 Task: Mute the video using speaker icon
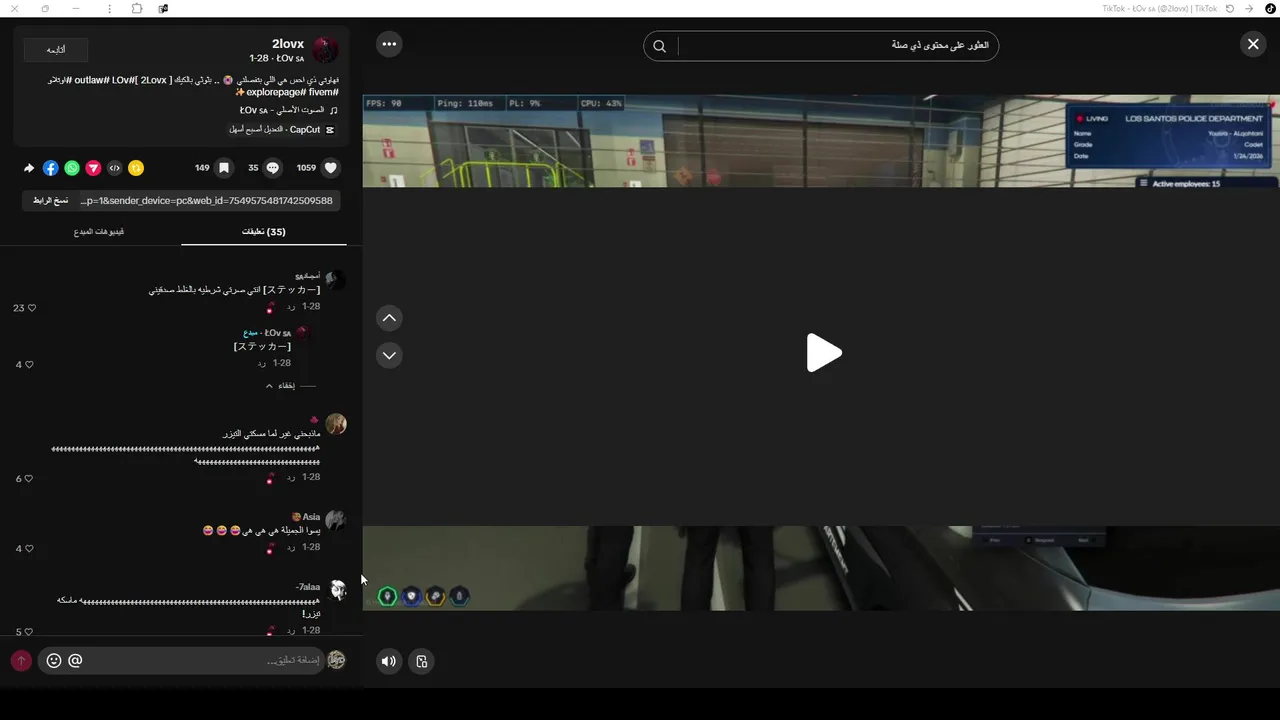point(389,661)
